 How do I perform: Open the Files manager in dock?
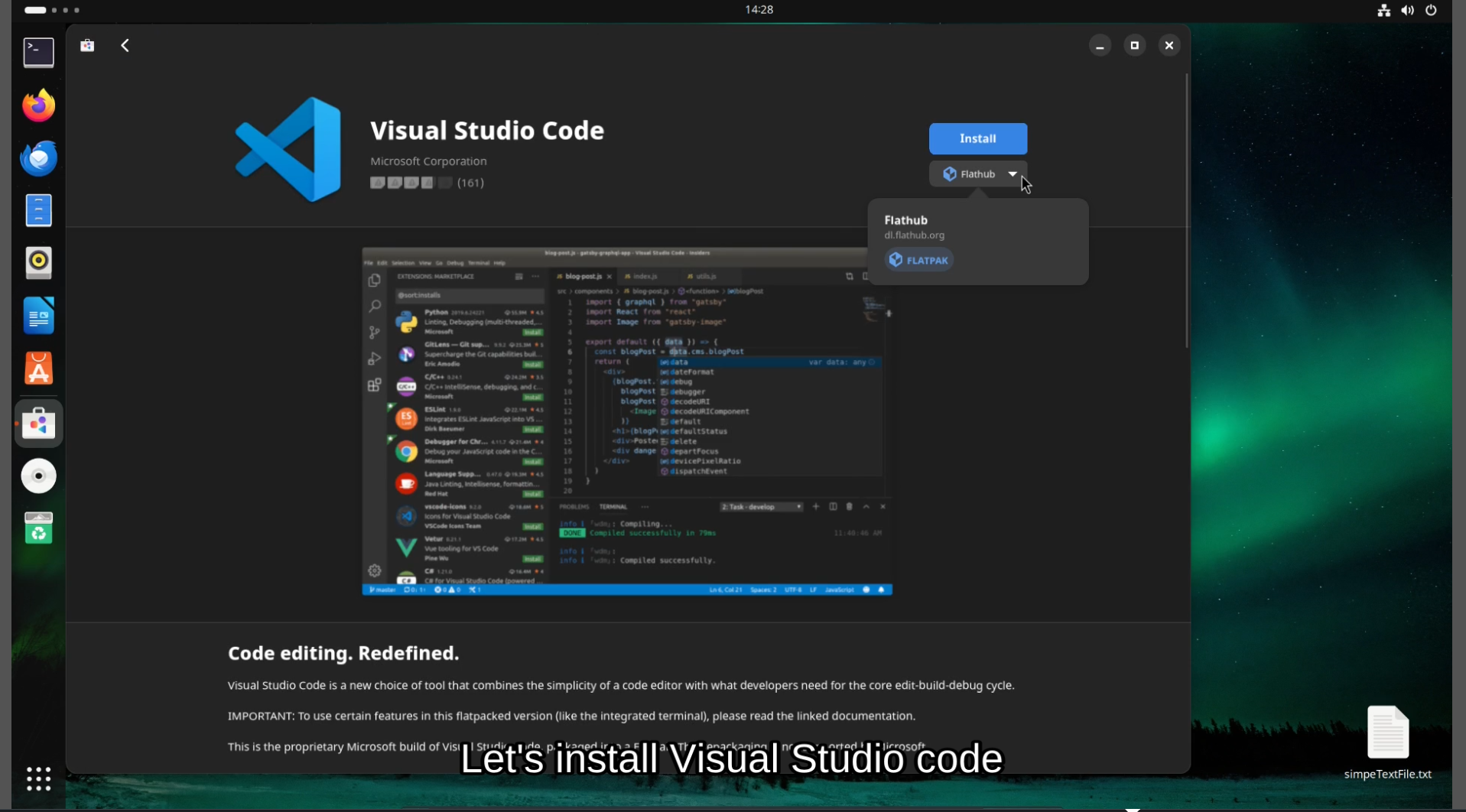coord(38,210)
